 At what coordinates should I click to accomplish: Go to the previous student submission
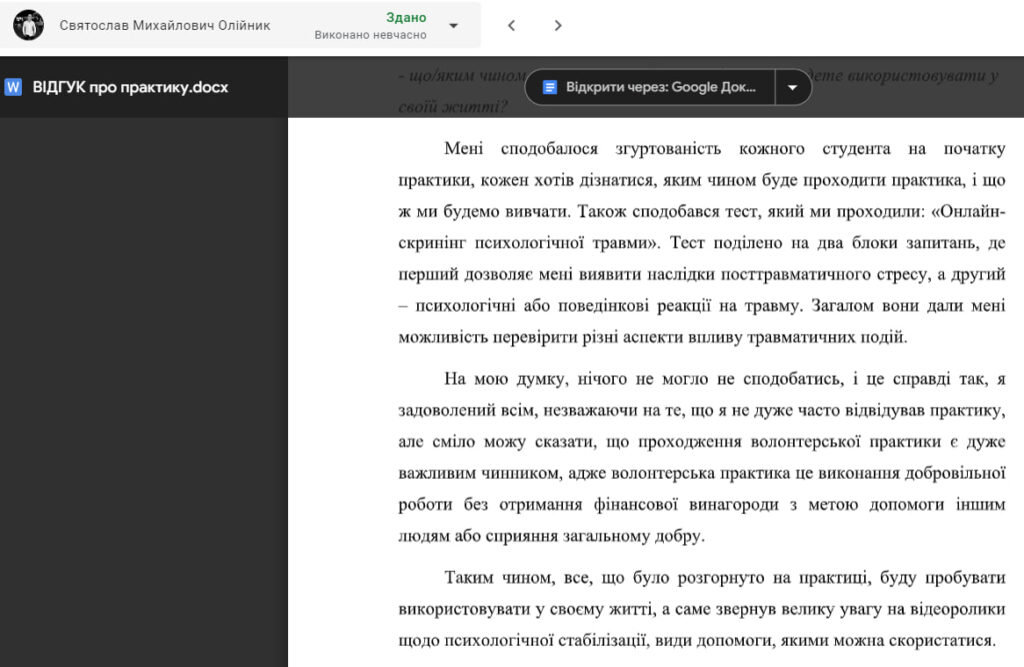point(511,25)
